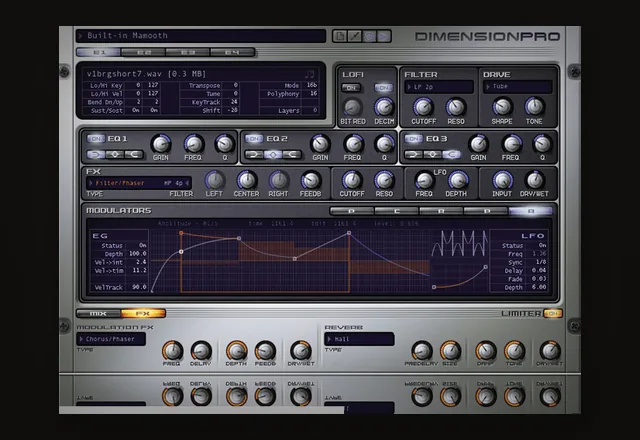Toggle the EG Status On value
640x440 pixels.
[x=142, y=245]
